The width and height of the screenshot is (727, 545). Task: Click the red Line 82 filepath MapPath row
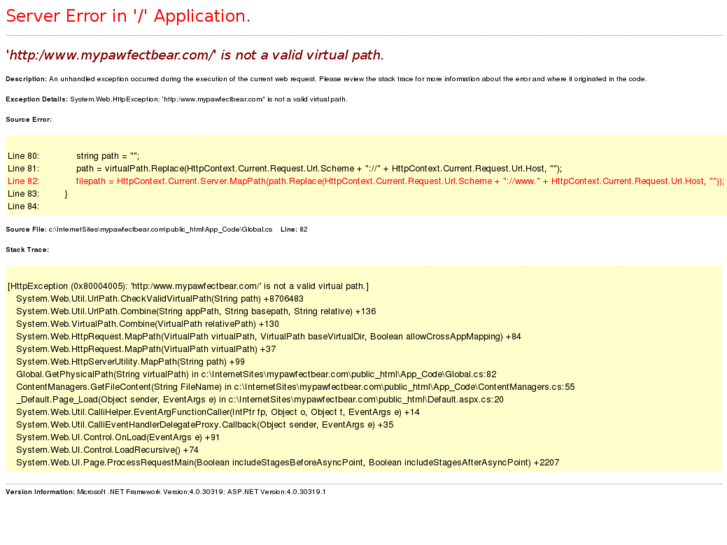click(x=365, y=181)
